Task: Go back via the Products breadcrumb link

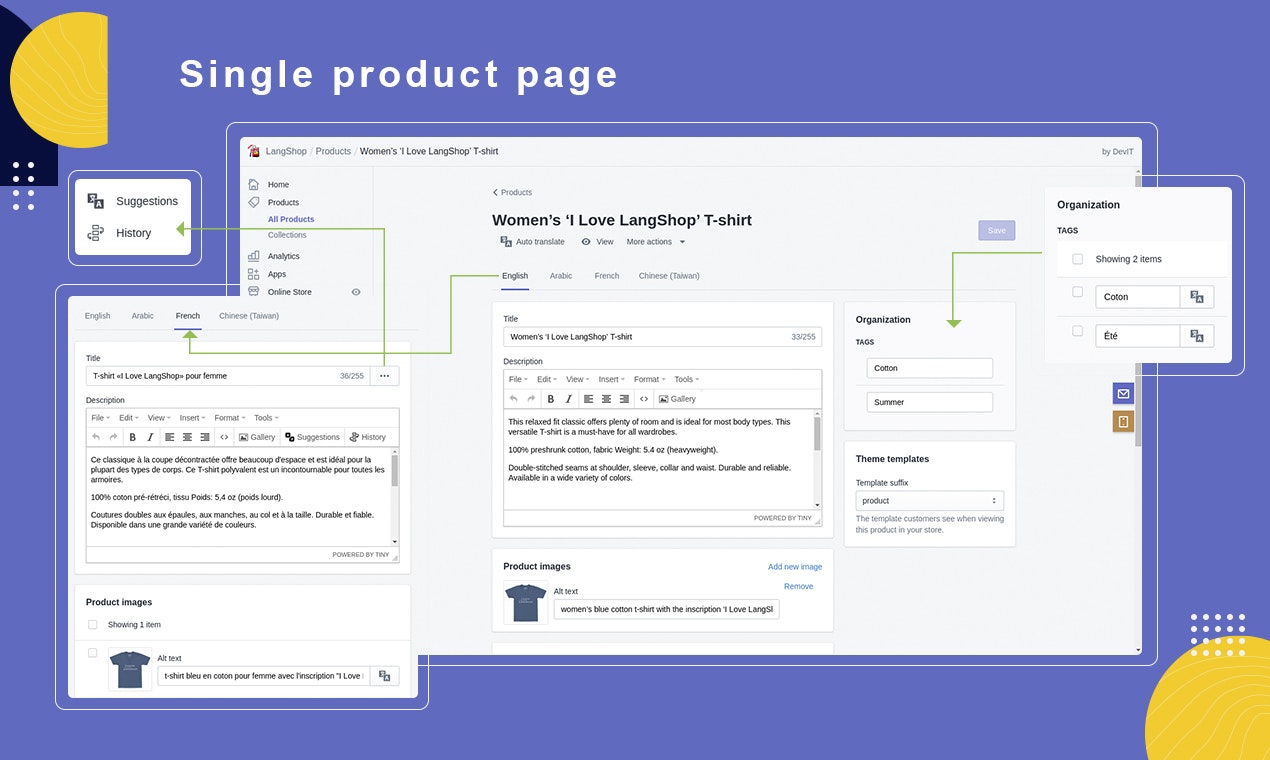Action: click(512, 192)
